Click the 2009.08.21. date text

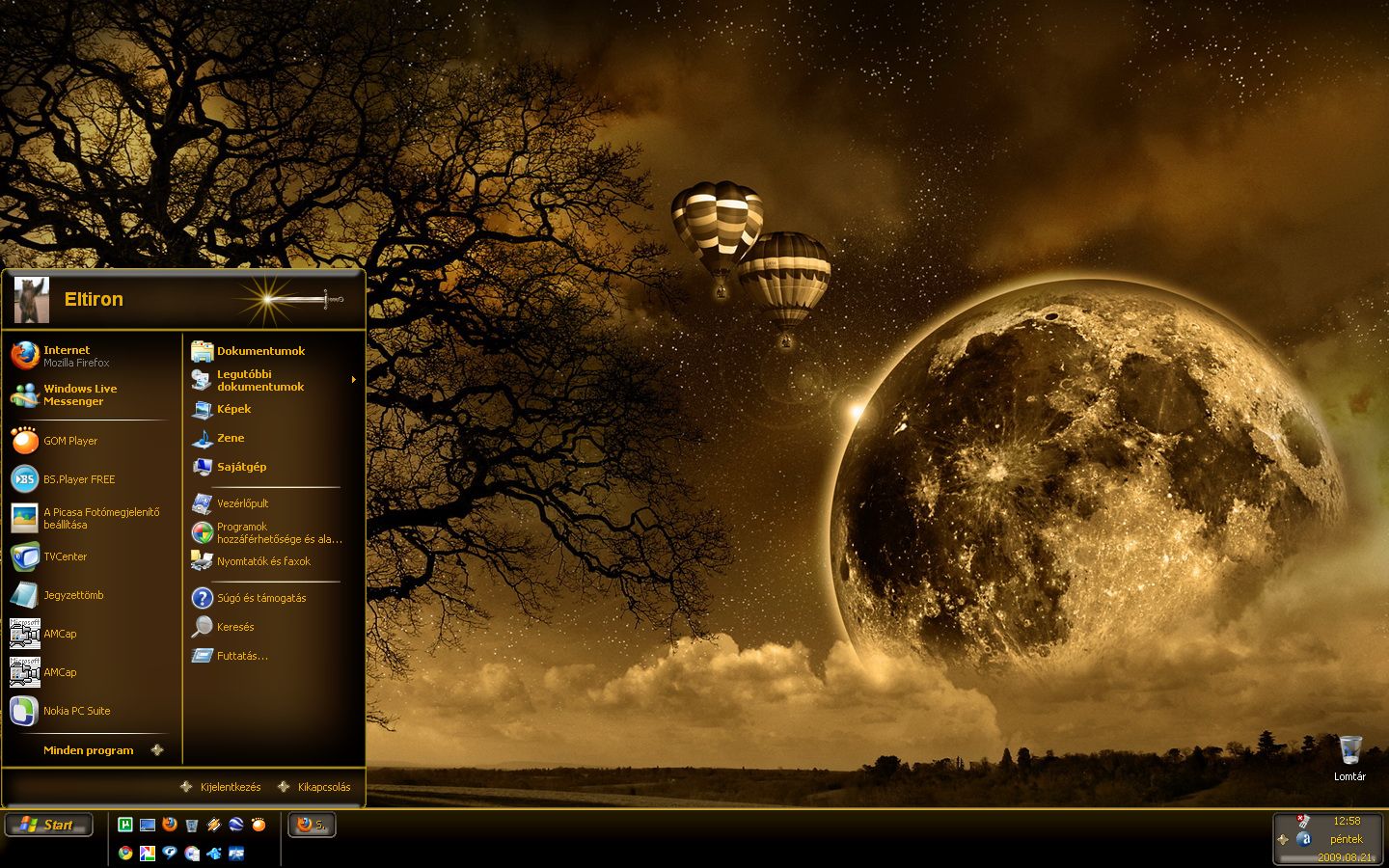[x=1345, y=857]
